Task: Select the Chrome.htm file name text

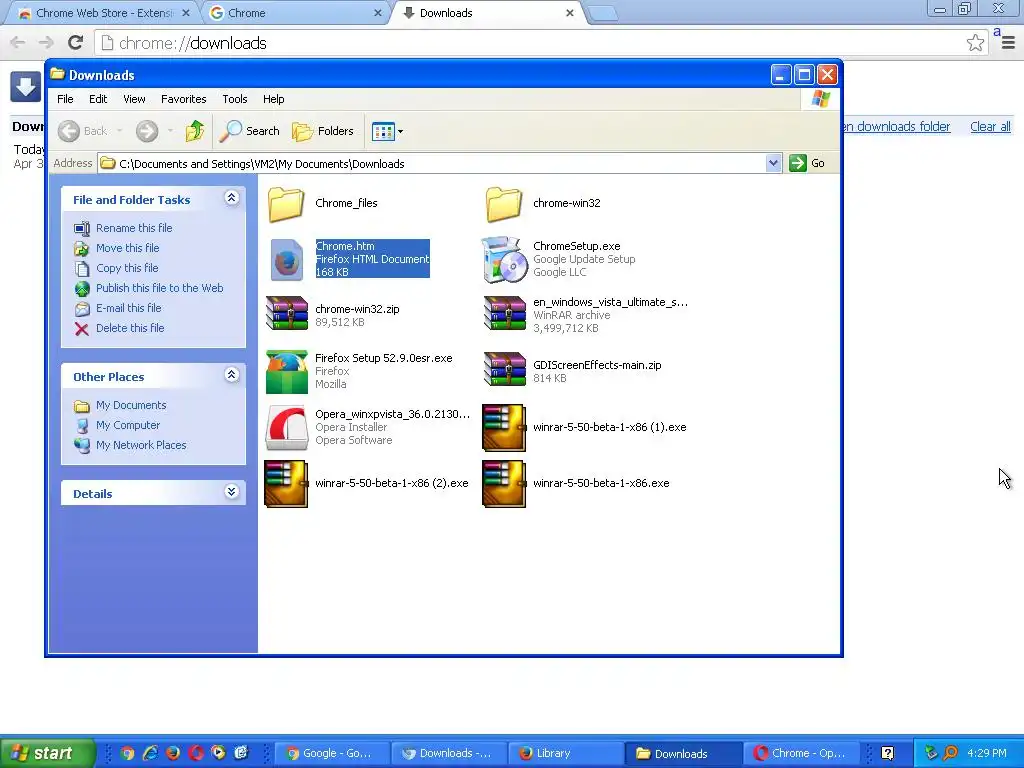Action: pos(345,246)
